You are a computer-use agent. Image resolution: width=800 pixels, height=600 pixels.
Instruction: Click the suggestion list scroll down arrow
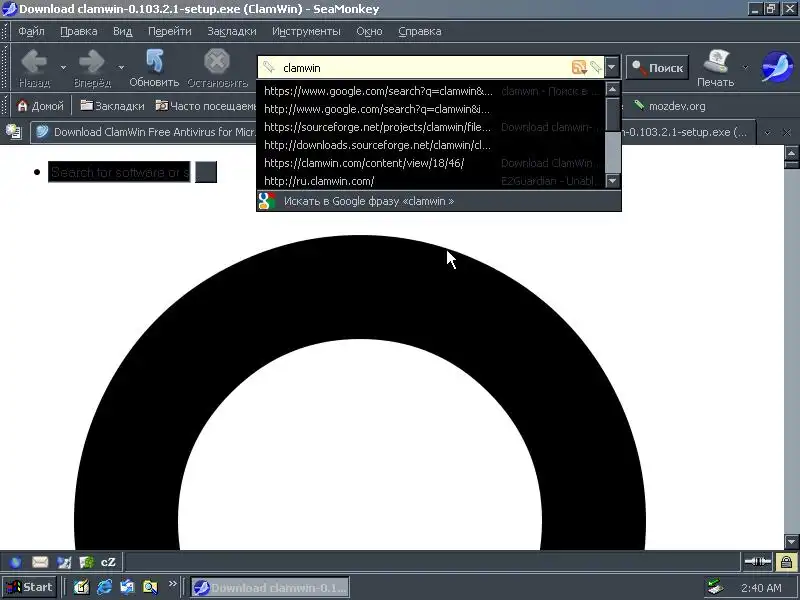612,180
